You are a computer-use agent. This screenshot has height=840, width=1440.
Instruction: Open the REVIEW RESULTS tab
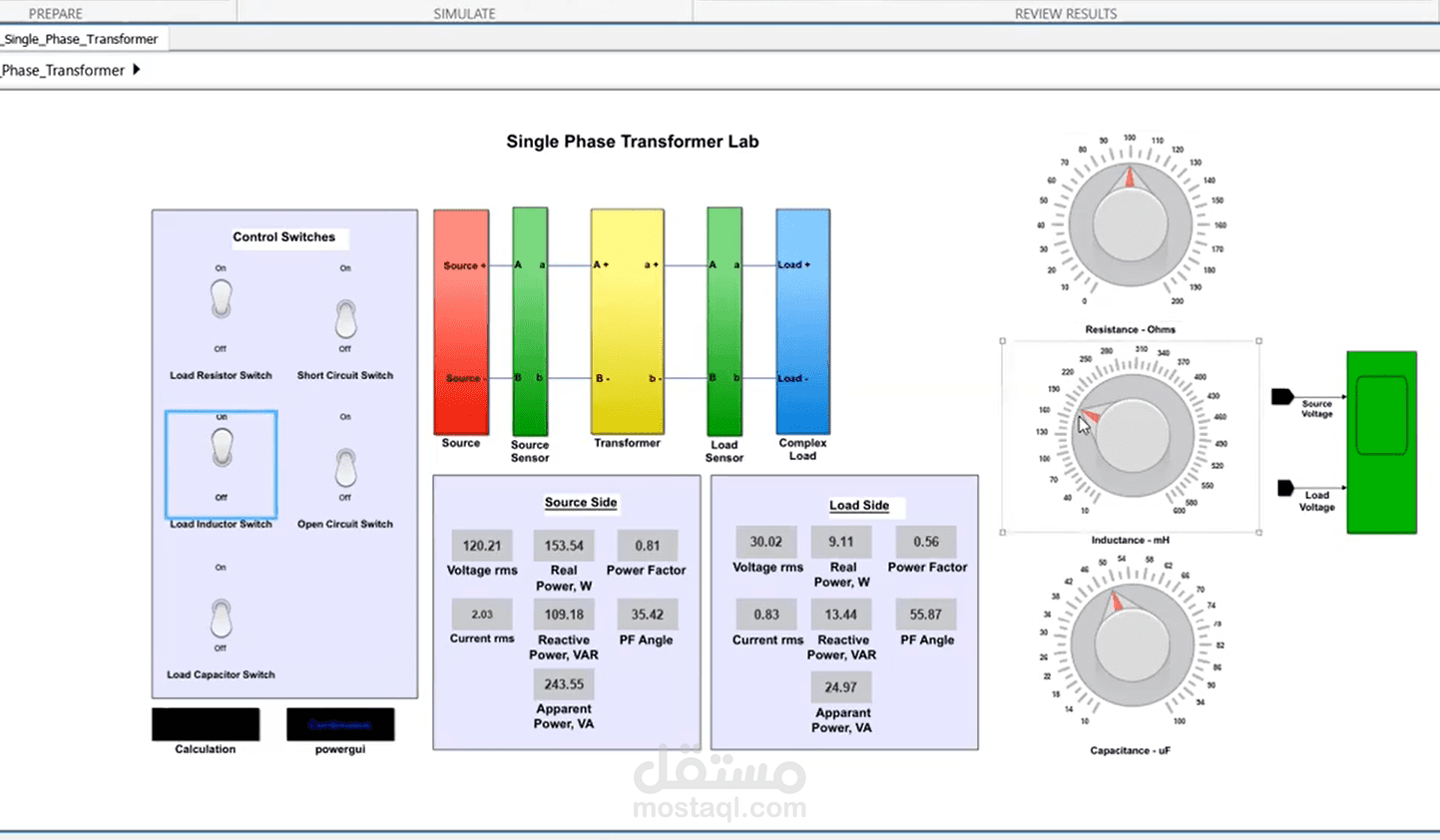tap(1065, 13)
